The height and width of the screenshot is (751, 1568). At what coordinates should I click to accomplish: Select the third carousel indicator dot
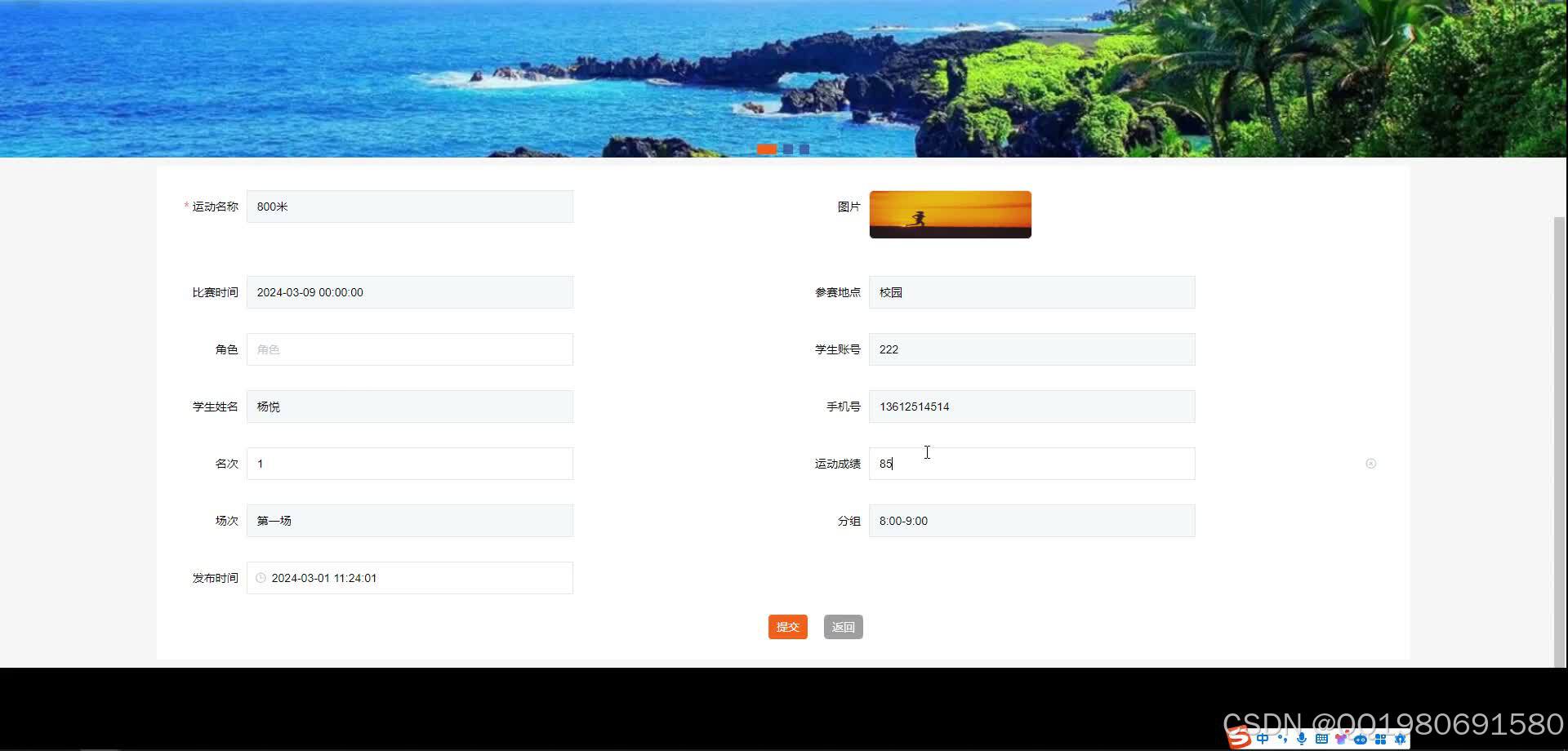(804, 149)
